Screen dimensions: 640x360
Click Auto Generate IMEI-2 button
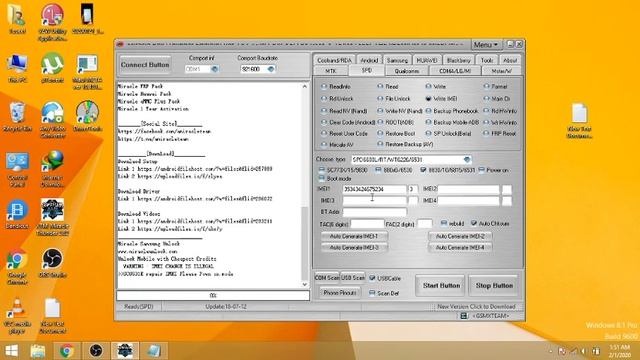[460, 236]
